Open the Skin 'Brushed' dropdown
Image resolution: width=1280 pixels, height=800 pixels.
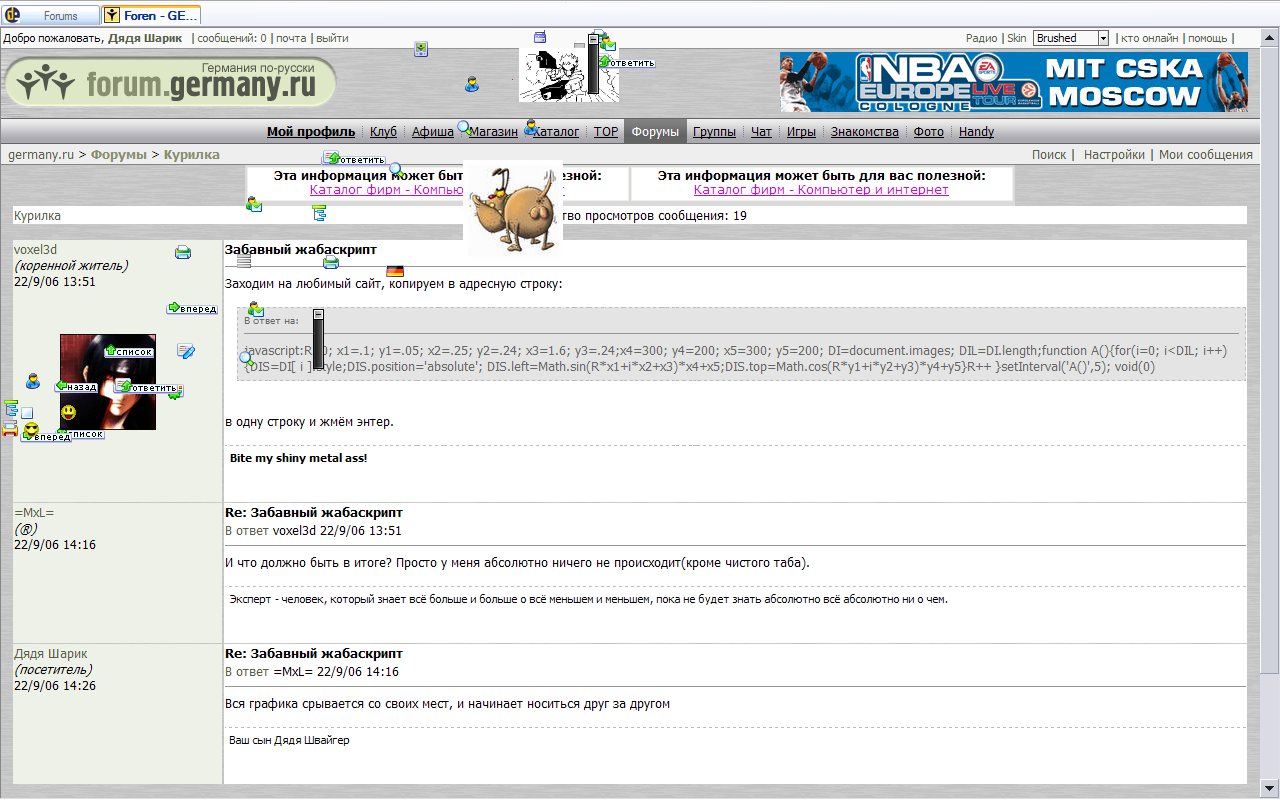click(1103, 38)
